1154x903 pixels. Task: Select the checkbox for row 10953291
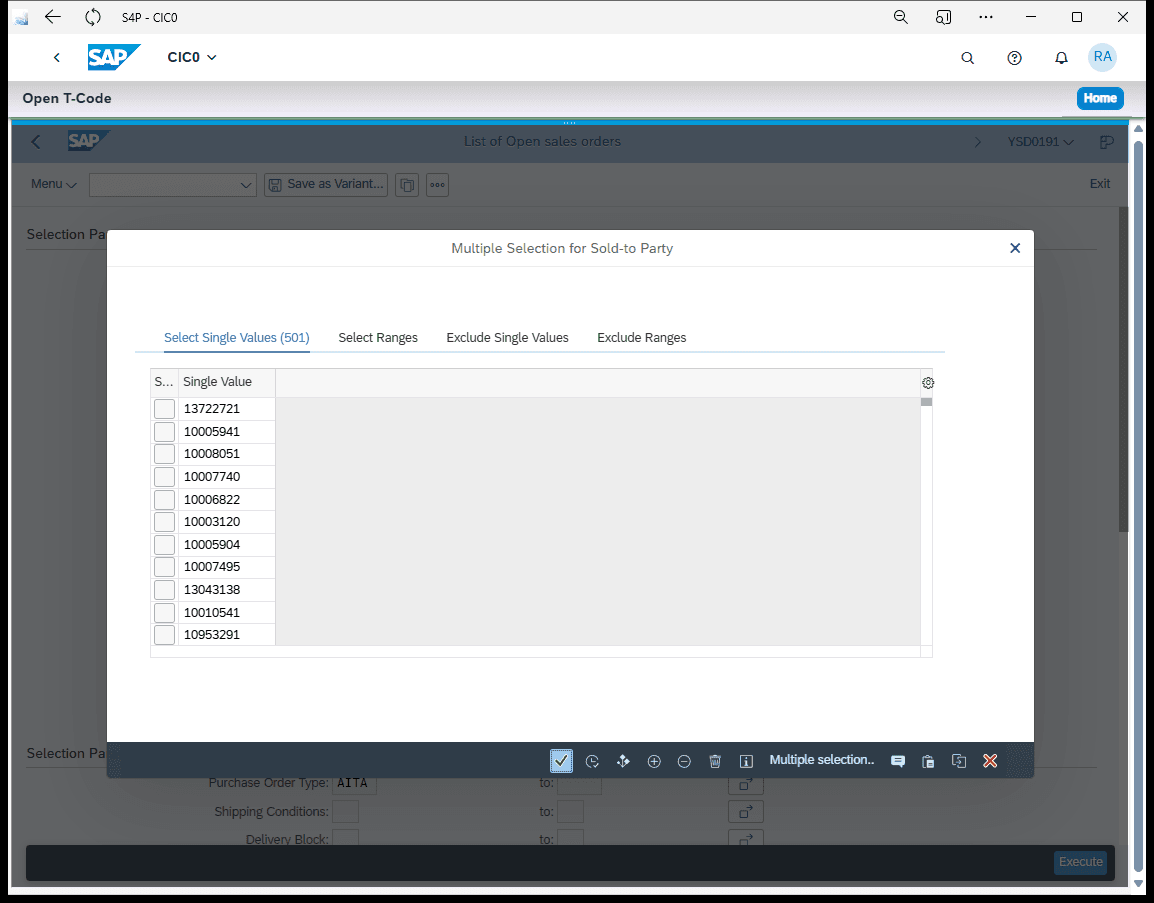pos(164,634)
